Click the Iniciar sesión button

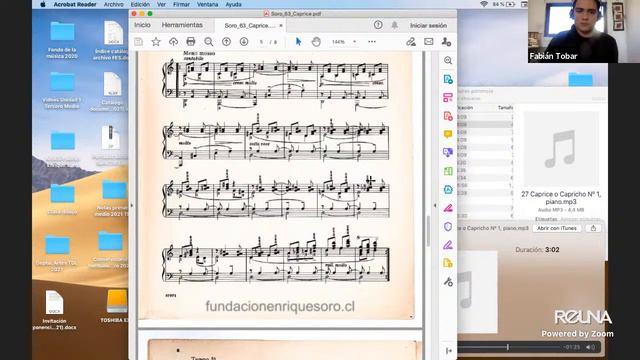[428, 25]
